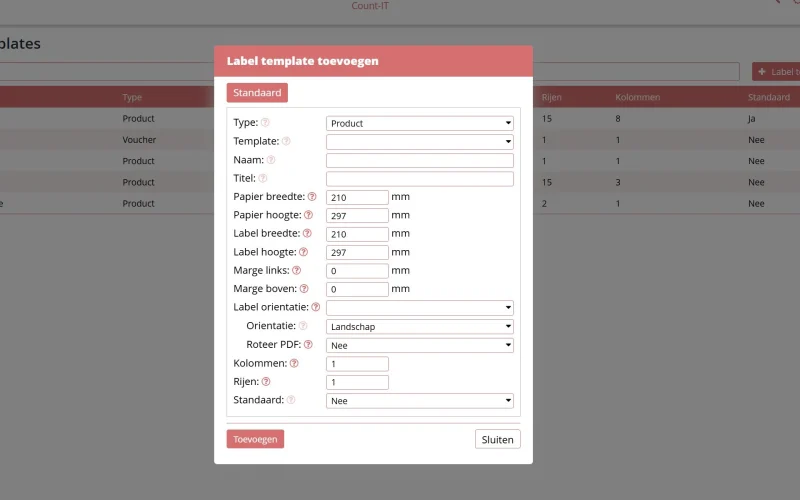Click the help icon next to Titel
The width and height of the screenshot is (800, 500).
[263, 178]
